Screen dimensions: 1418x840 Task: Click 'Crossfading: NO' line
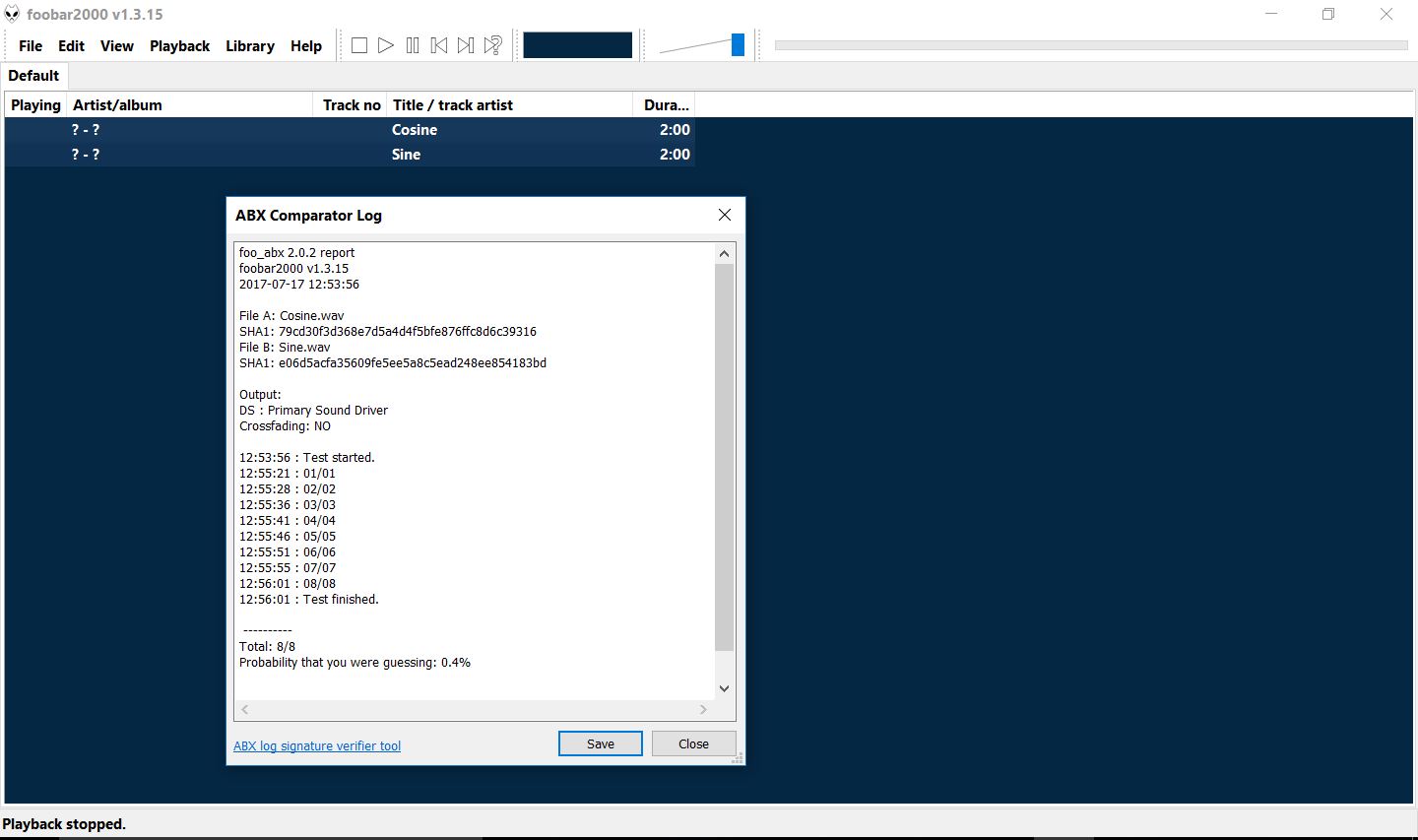click(x=285, y=426)
